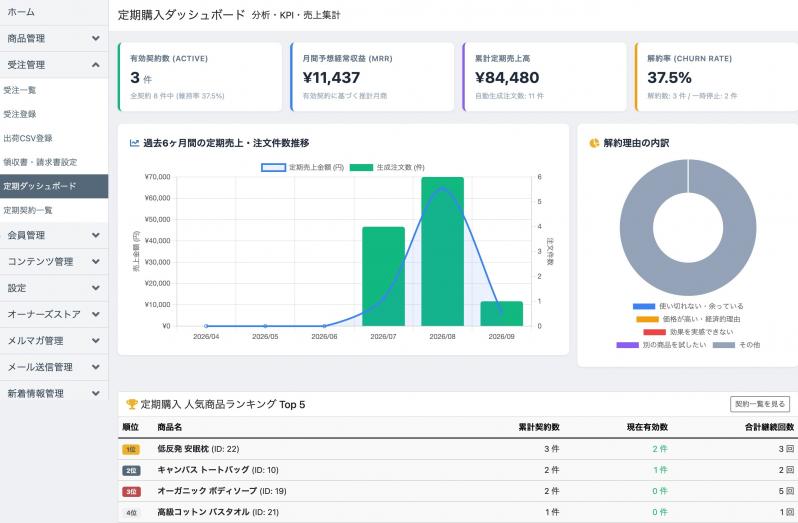This screenshot has width=798, height=523.
Task: Expand the 会員管理 menu chevron
Action: [x=96, y=235]
